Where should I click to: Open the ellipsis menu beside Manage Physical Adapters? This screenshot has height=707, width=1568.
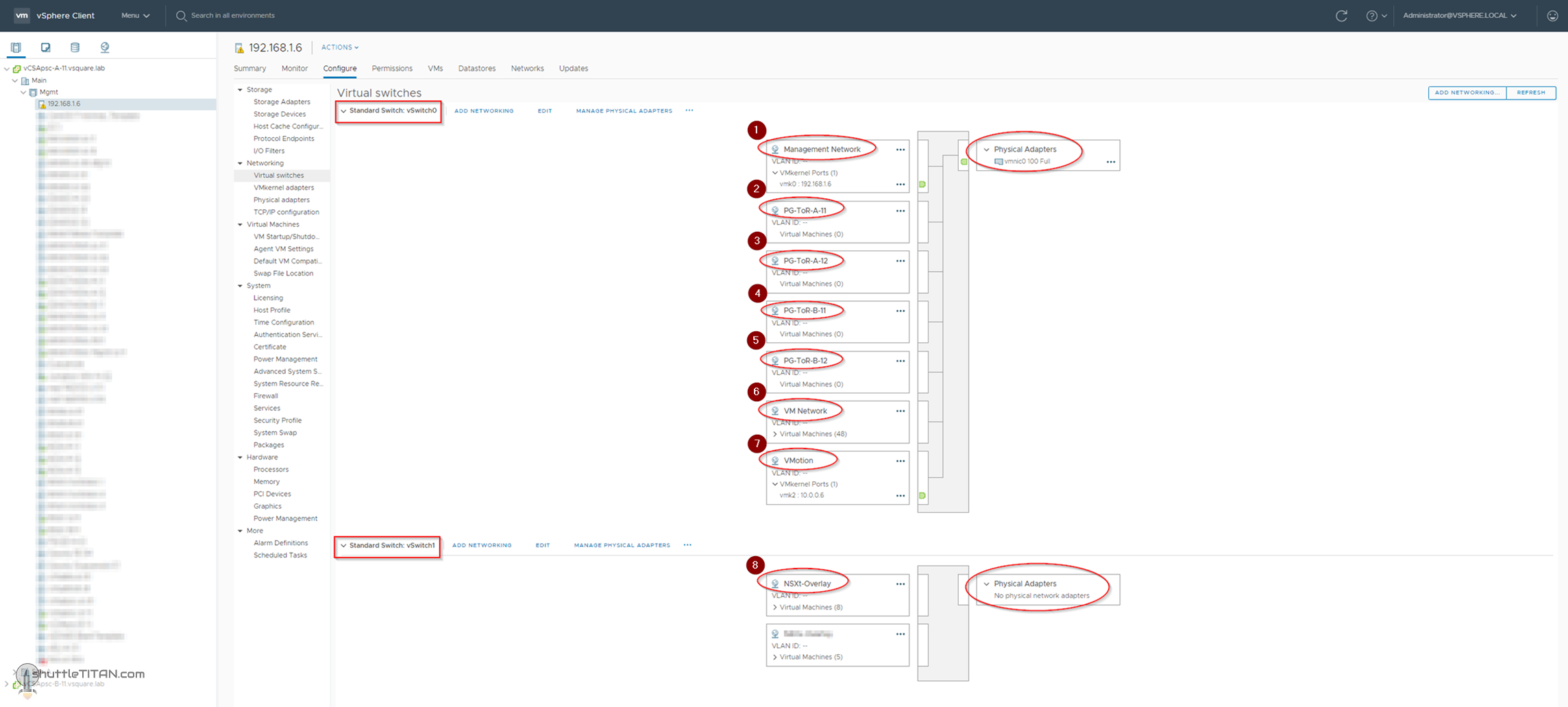689,110
